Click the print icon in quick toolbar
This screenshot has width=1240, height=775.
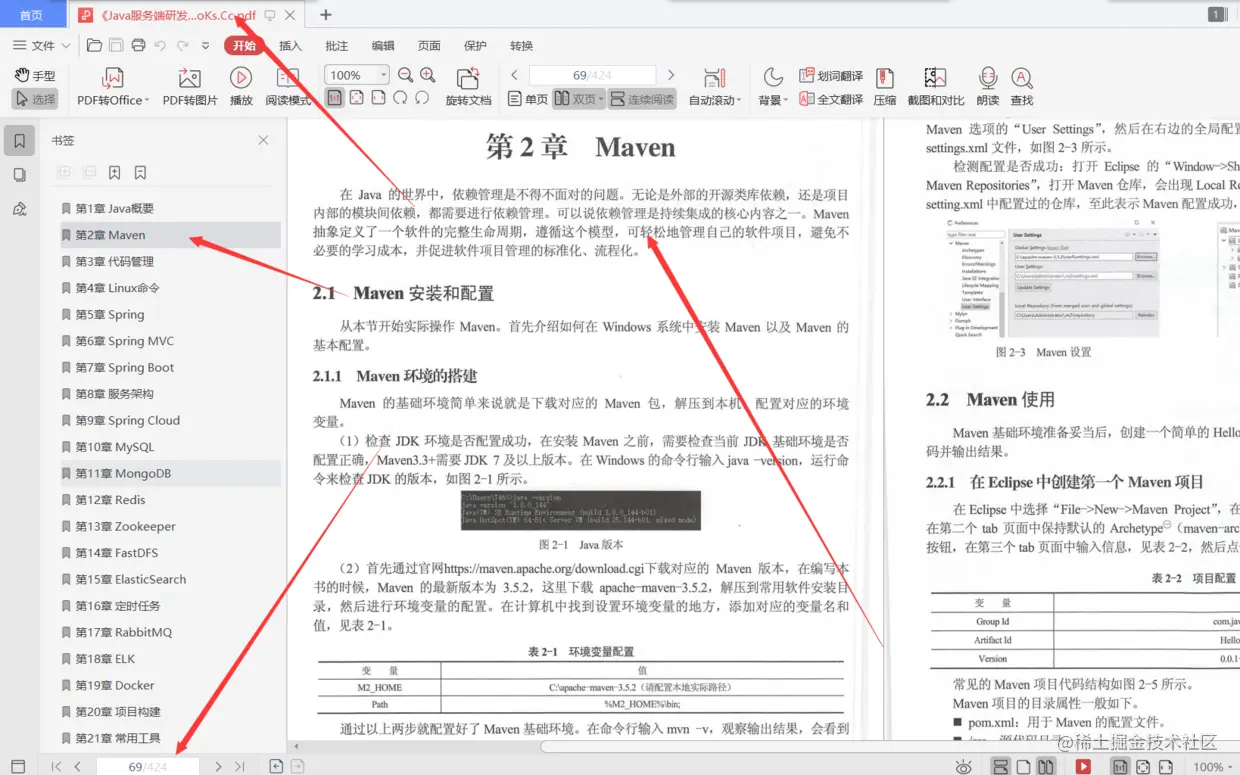click(138, 45)
